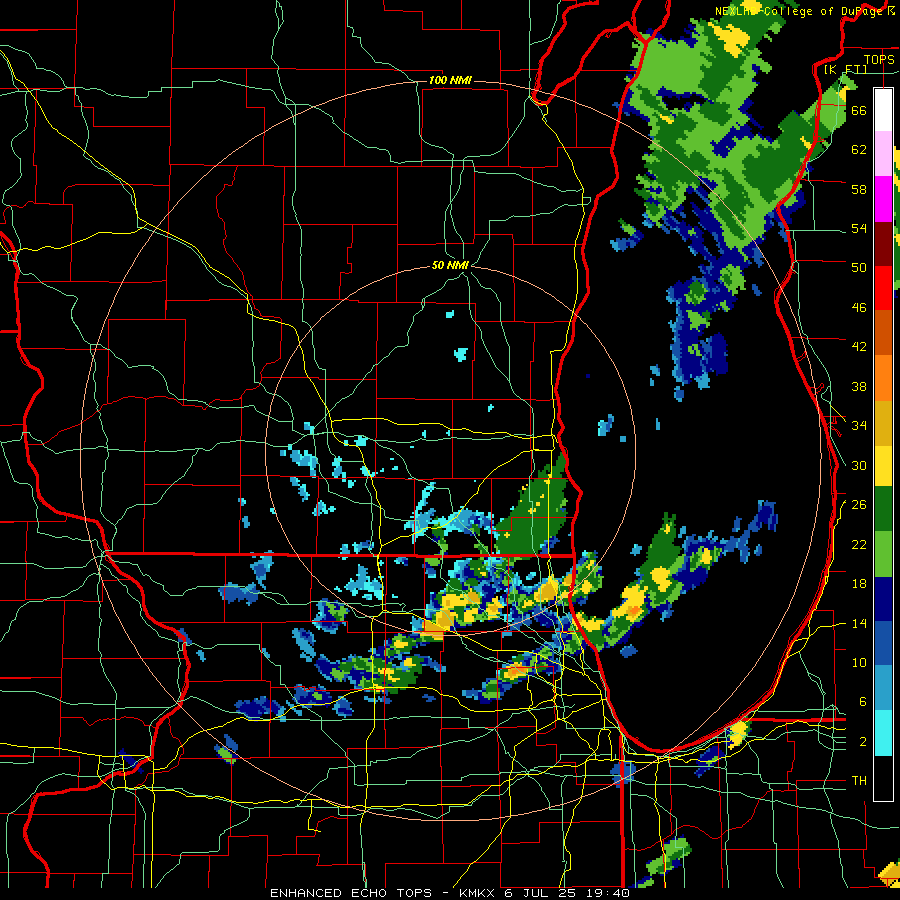The width and height of the screenshot is (900, 900).
Task: Click the TH legend label
Action: (x=859, y=780)
